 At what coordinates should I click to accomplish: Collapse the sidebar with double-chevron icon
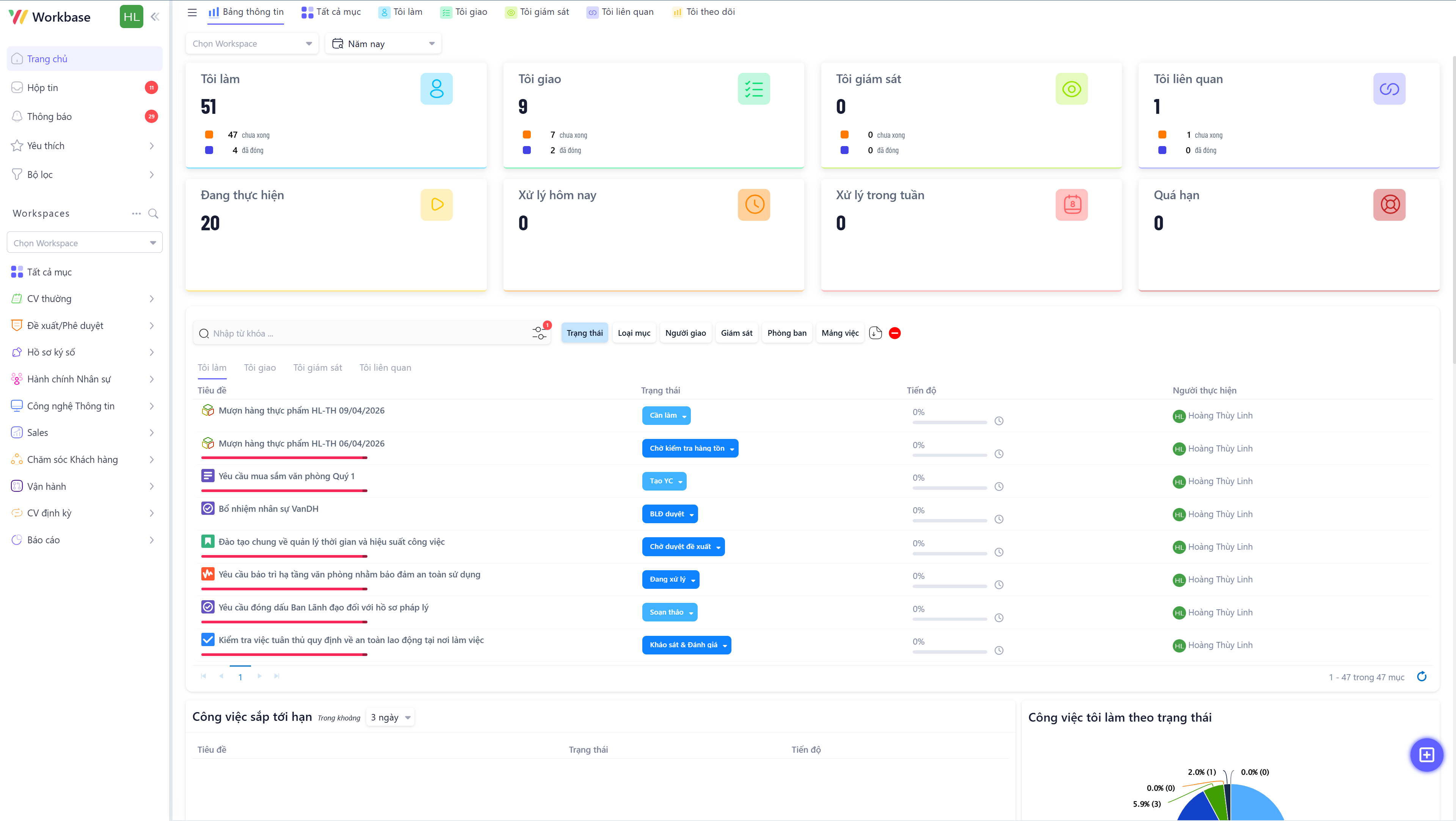pyautogui.click(x=155, y=17)
